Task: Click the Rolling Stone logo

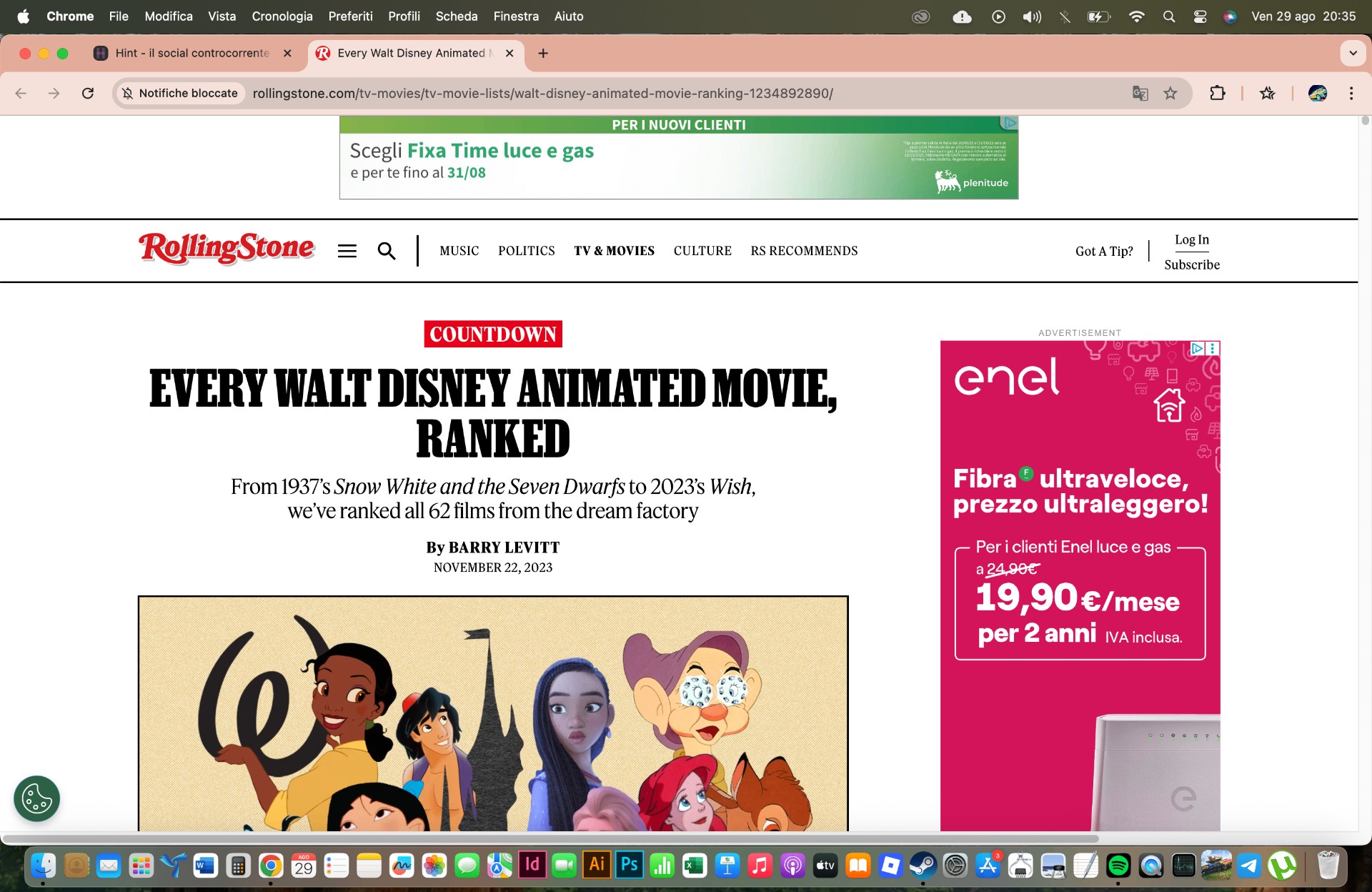Action: pyautogui.click(x=227, y=248)
